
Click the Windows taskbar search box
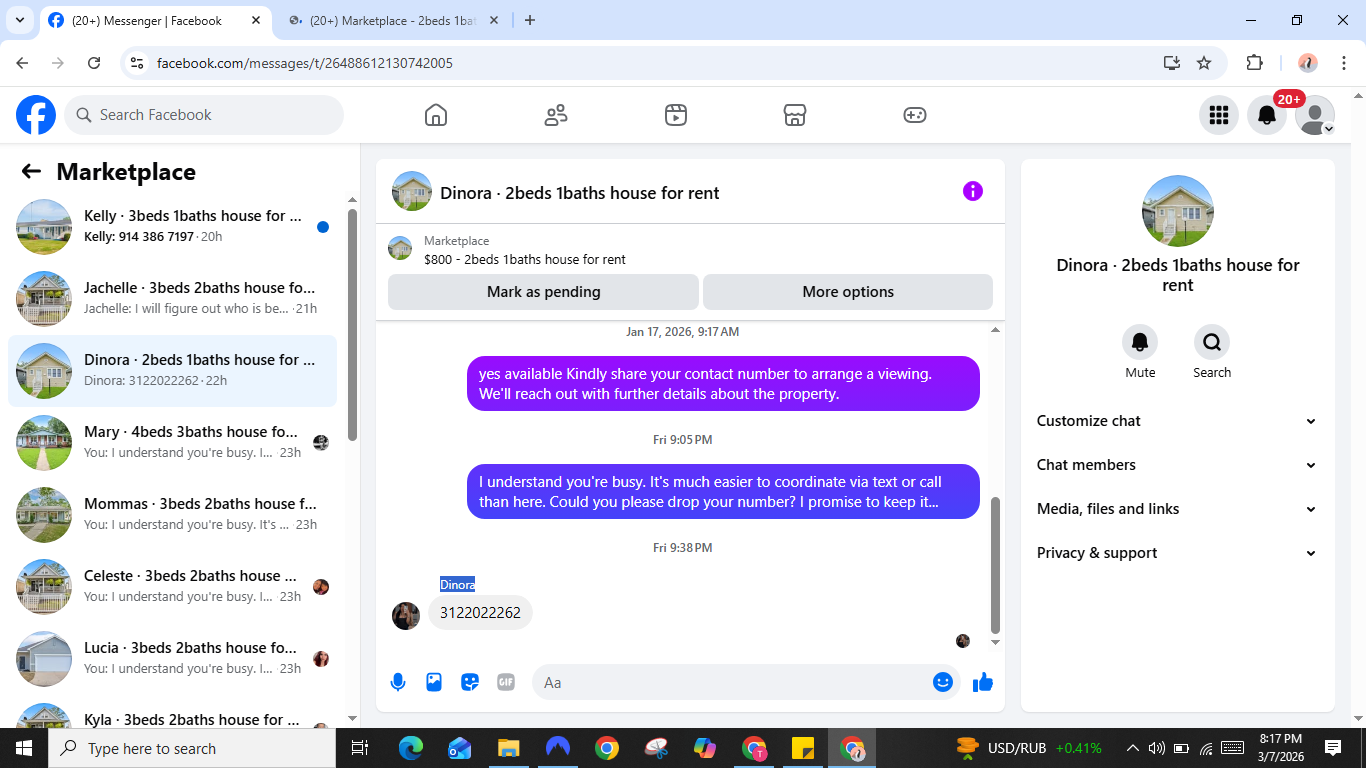tap(192, 748)
